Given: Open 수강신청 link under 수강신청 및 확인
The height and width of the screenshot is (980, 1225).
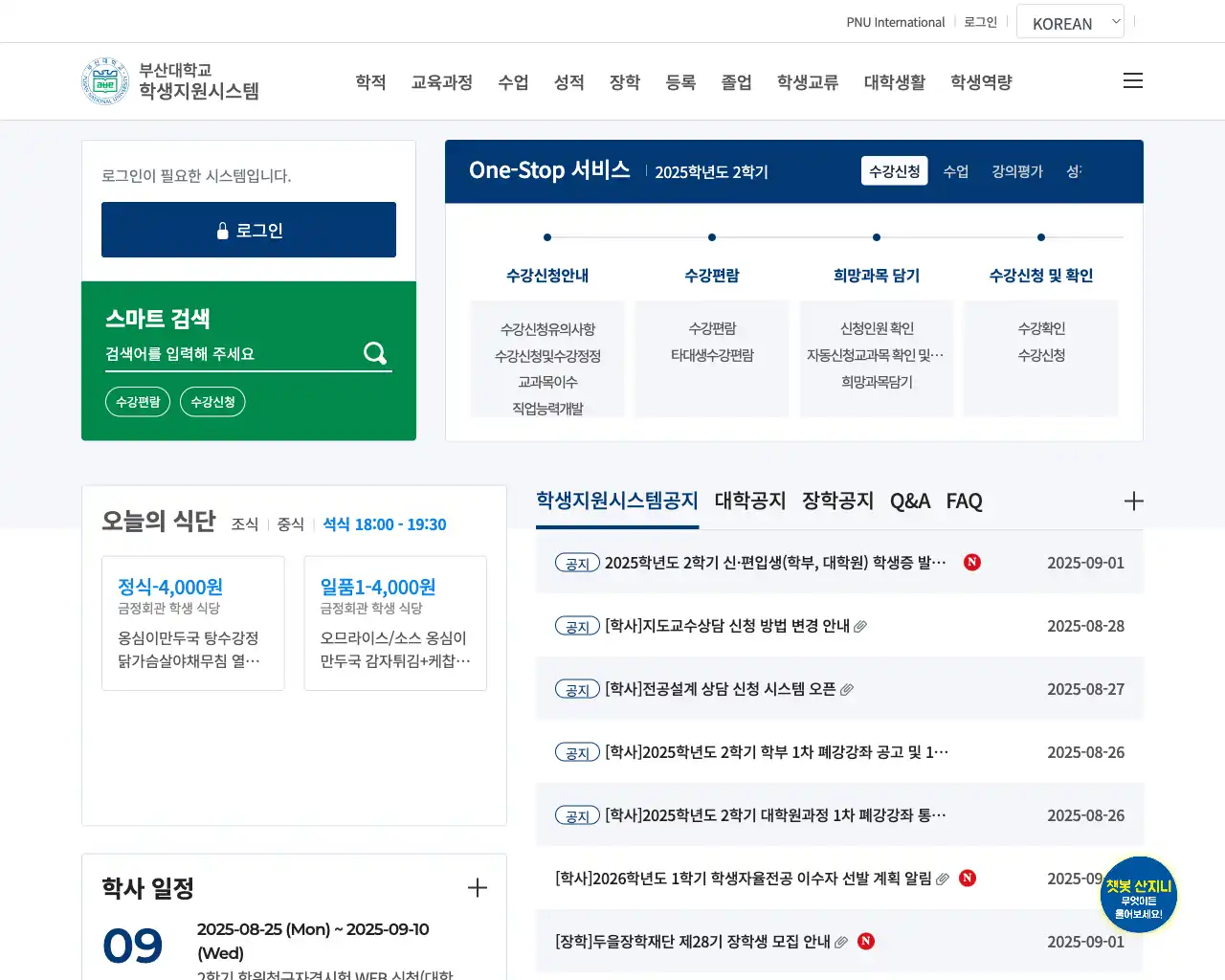Looking at the screenshot, I should point(1041,355).
